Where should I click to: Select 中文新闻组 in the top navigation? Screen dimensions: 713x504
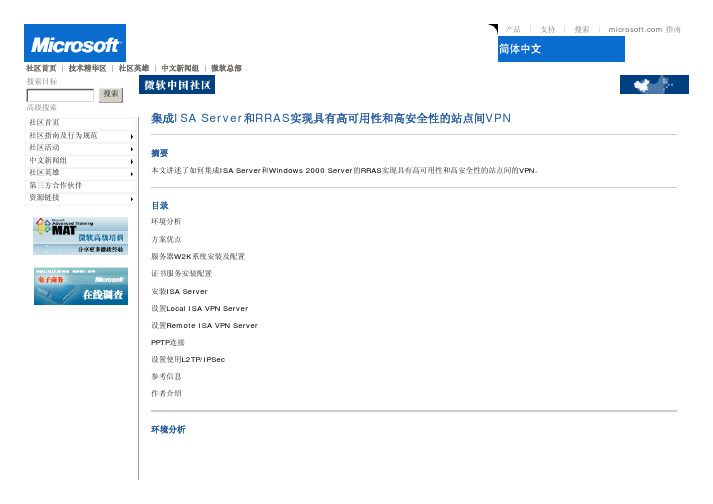click(x=180, y=68)
